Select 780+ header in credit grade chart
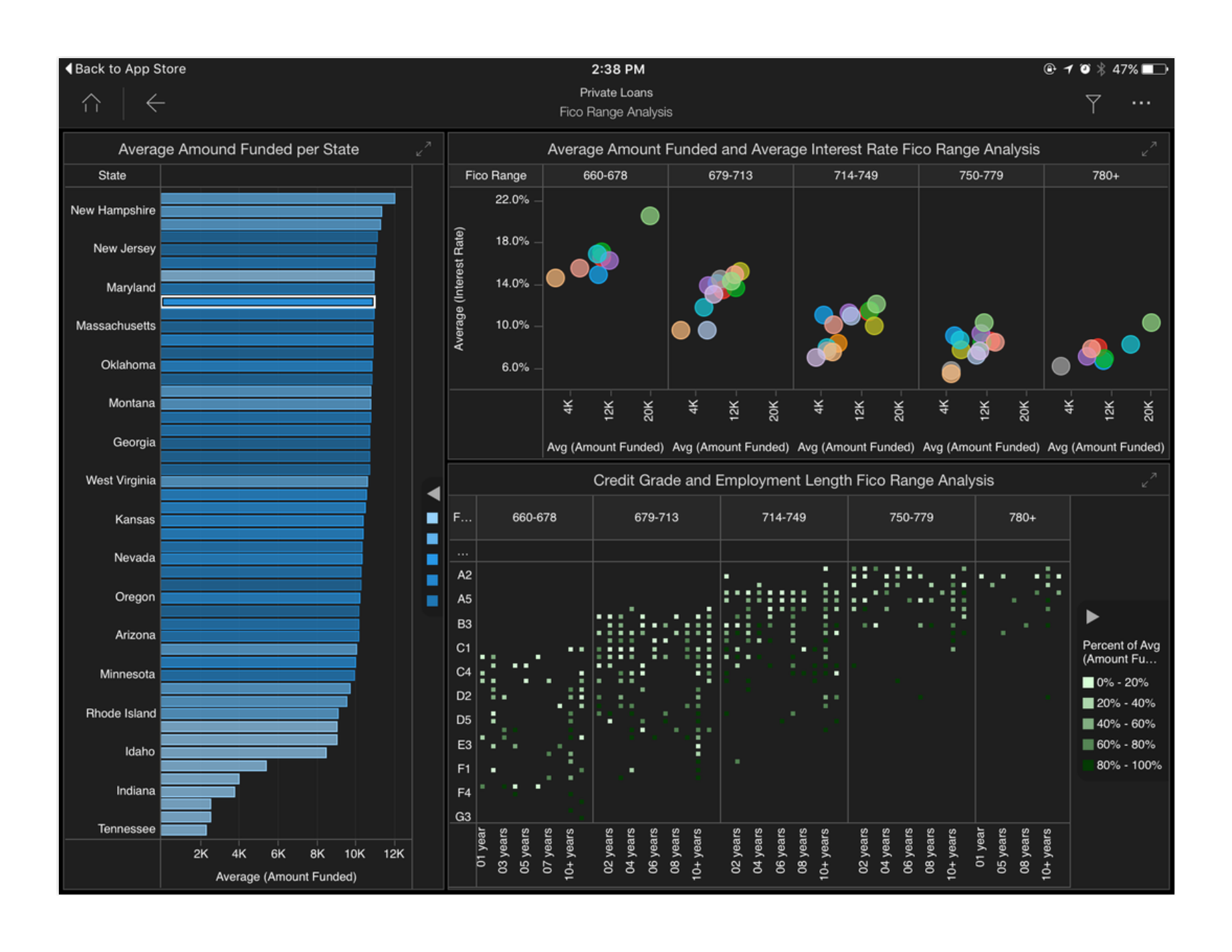The height and width of the screenshot is (952, 1232). pos(1023,517)
